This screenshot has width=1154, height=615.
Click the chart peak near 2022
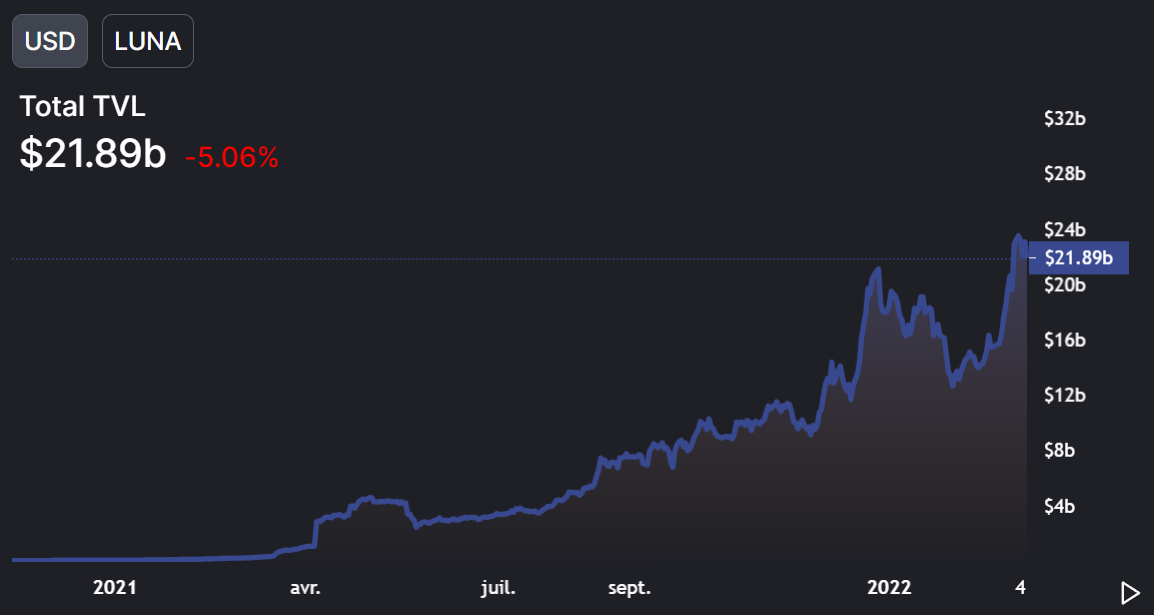point(878,268)
